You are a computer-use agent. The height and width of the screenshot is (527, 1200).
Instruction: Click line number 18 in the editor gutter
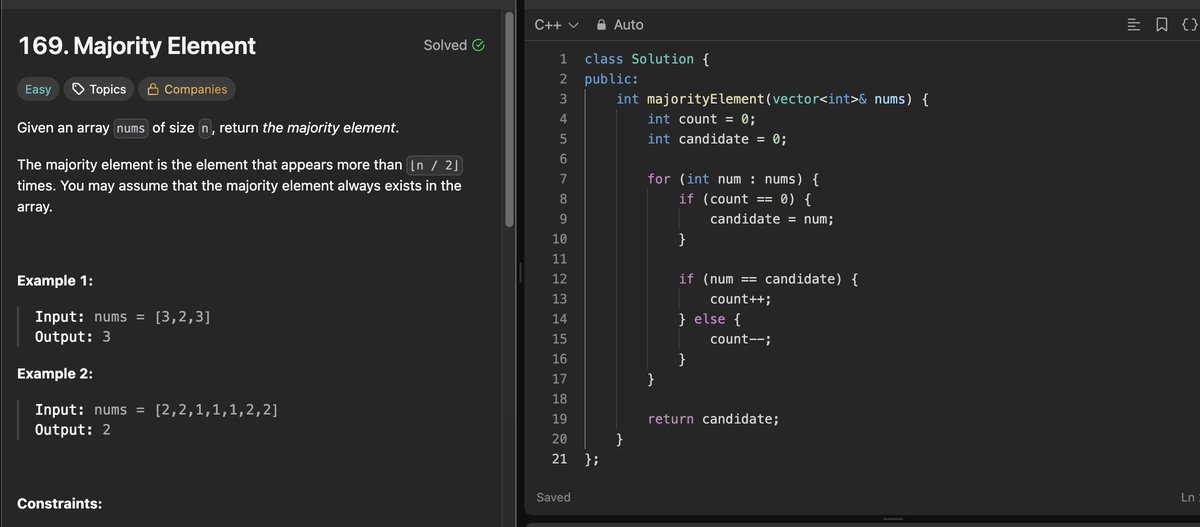(560, 399)
